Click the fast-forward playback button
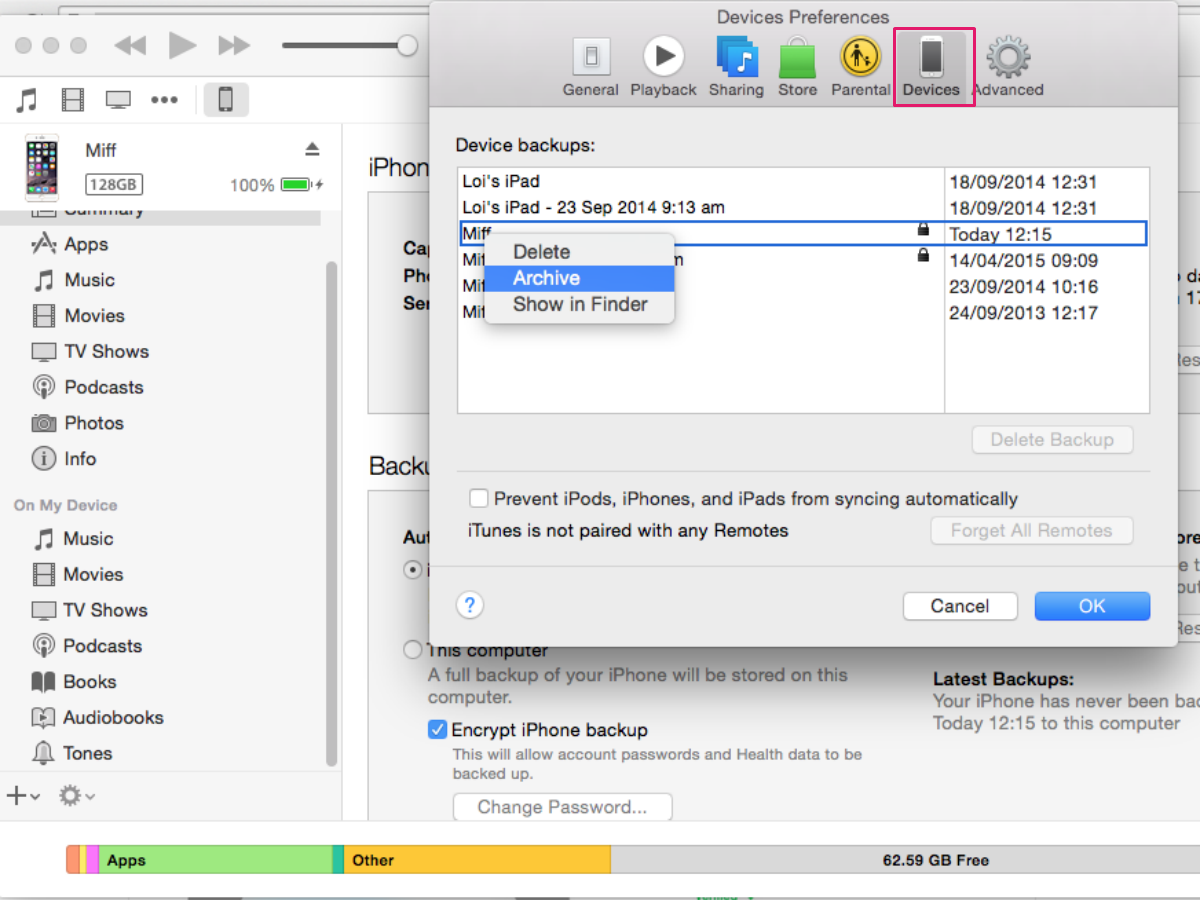The width and height of the screenshot is (1200, 900). [234, 45]
